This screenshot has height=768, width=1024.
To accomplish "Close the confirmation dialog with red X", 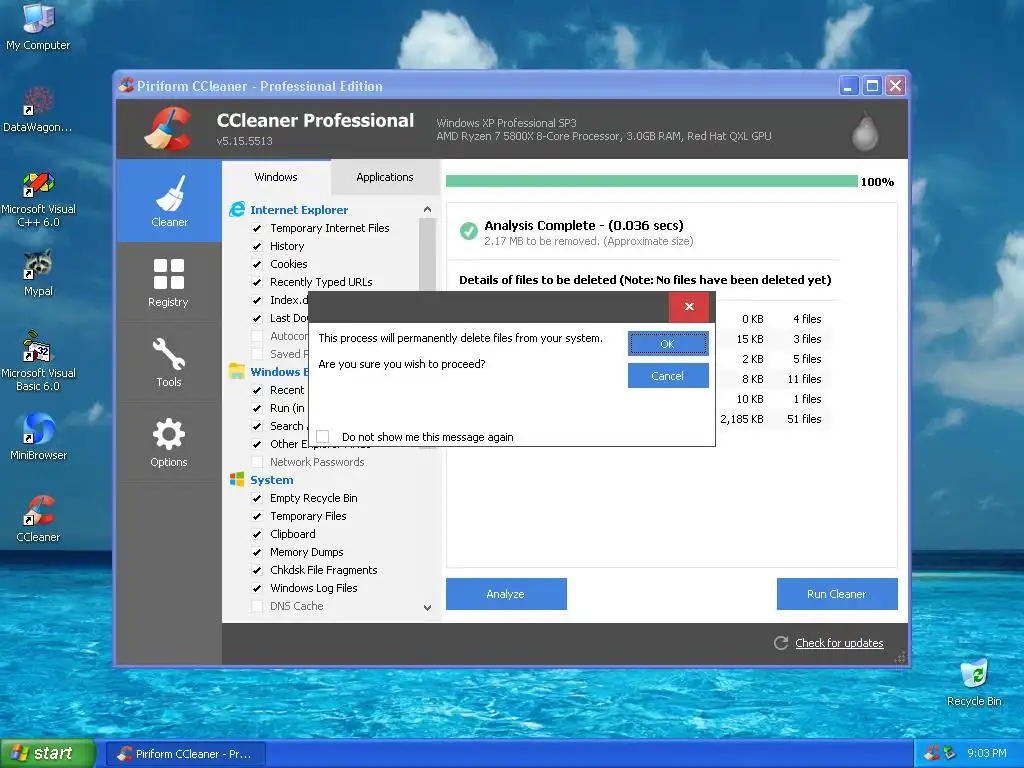I will pos(689,306).
